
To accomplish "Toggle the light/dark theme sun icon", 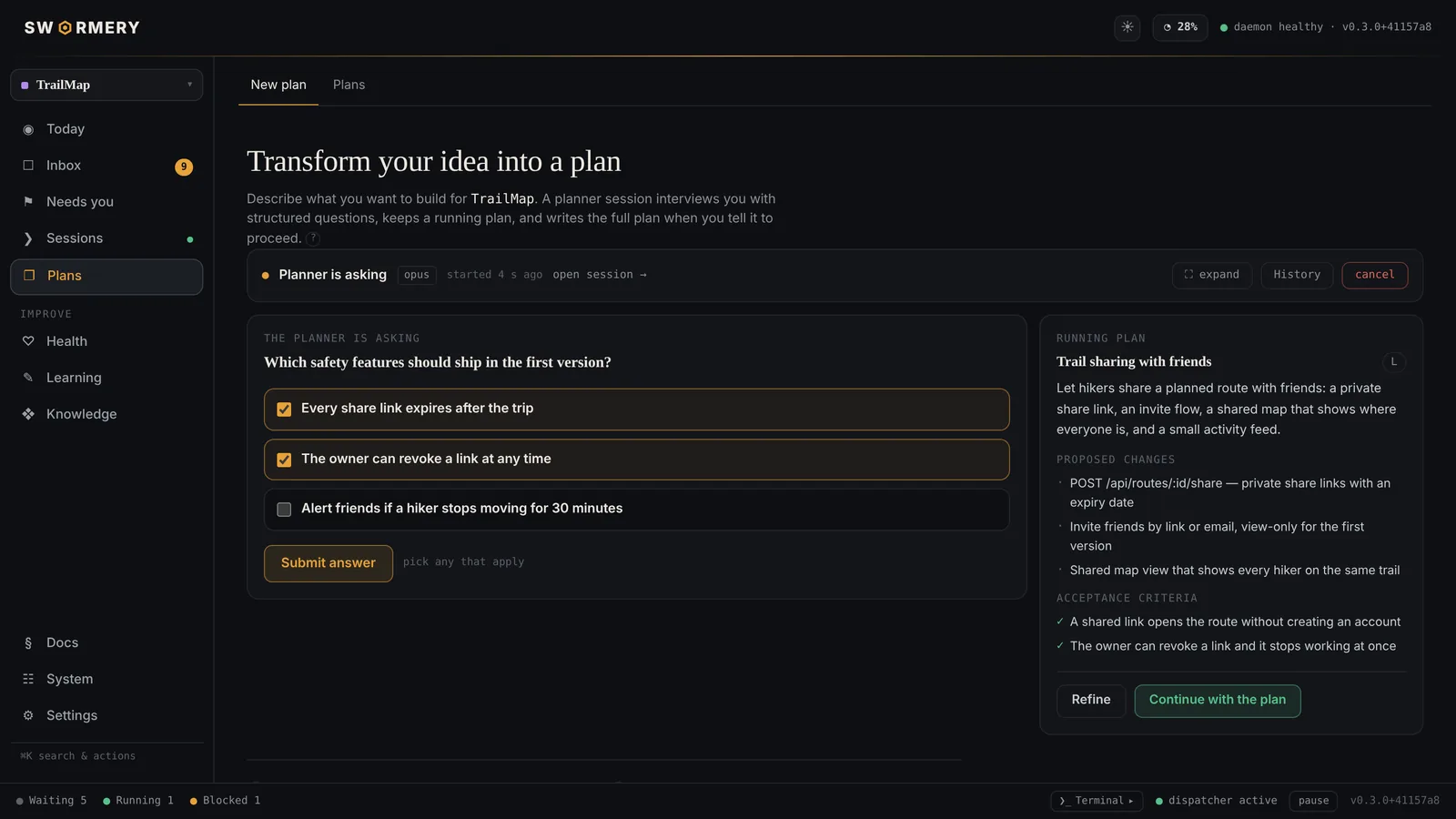I will [1127, 27].
